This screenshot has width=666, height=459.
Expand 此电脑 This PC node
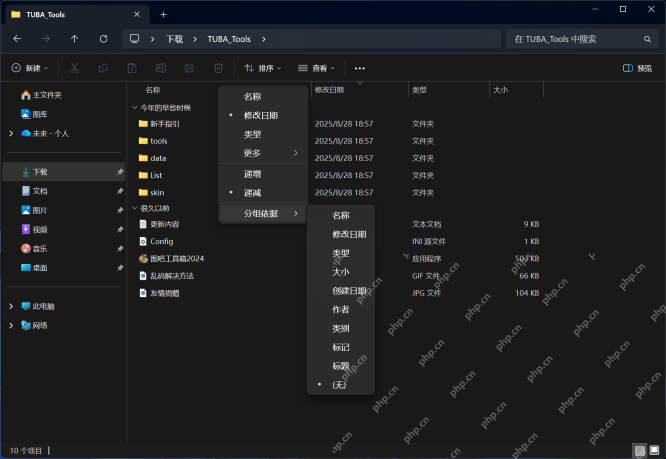(11, 307)
